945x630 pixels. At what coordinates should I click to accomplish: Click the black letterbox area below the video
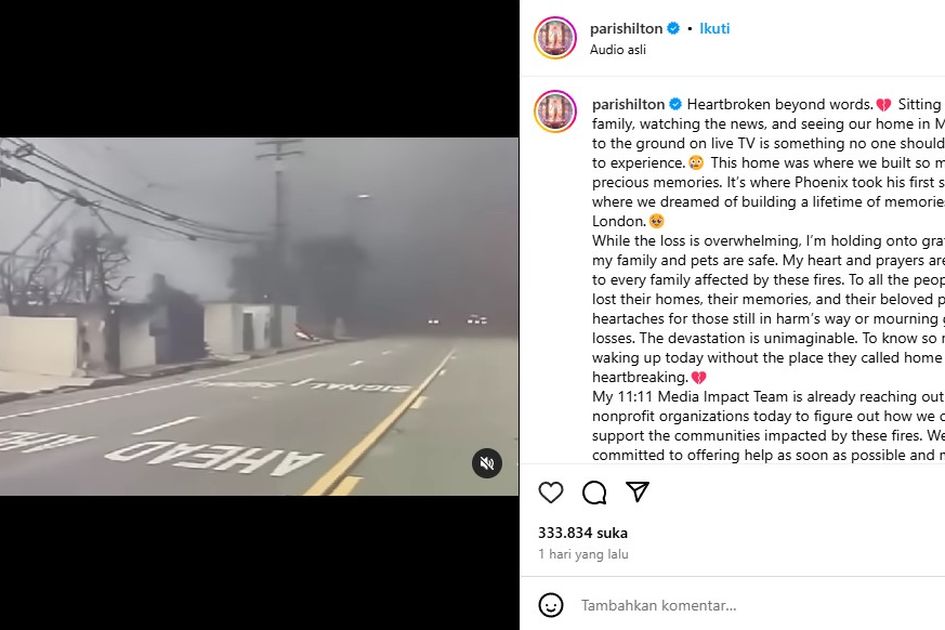(x=259, y=562)
